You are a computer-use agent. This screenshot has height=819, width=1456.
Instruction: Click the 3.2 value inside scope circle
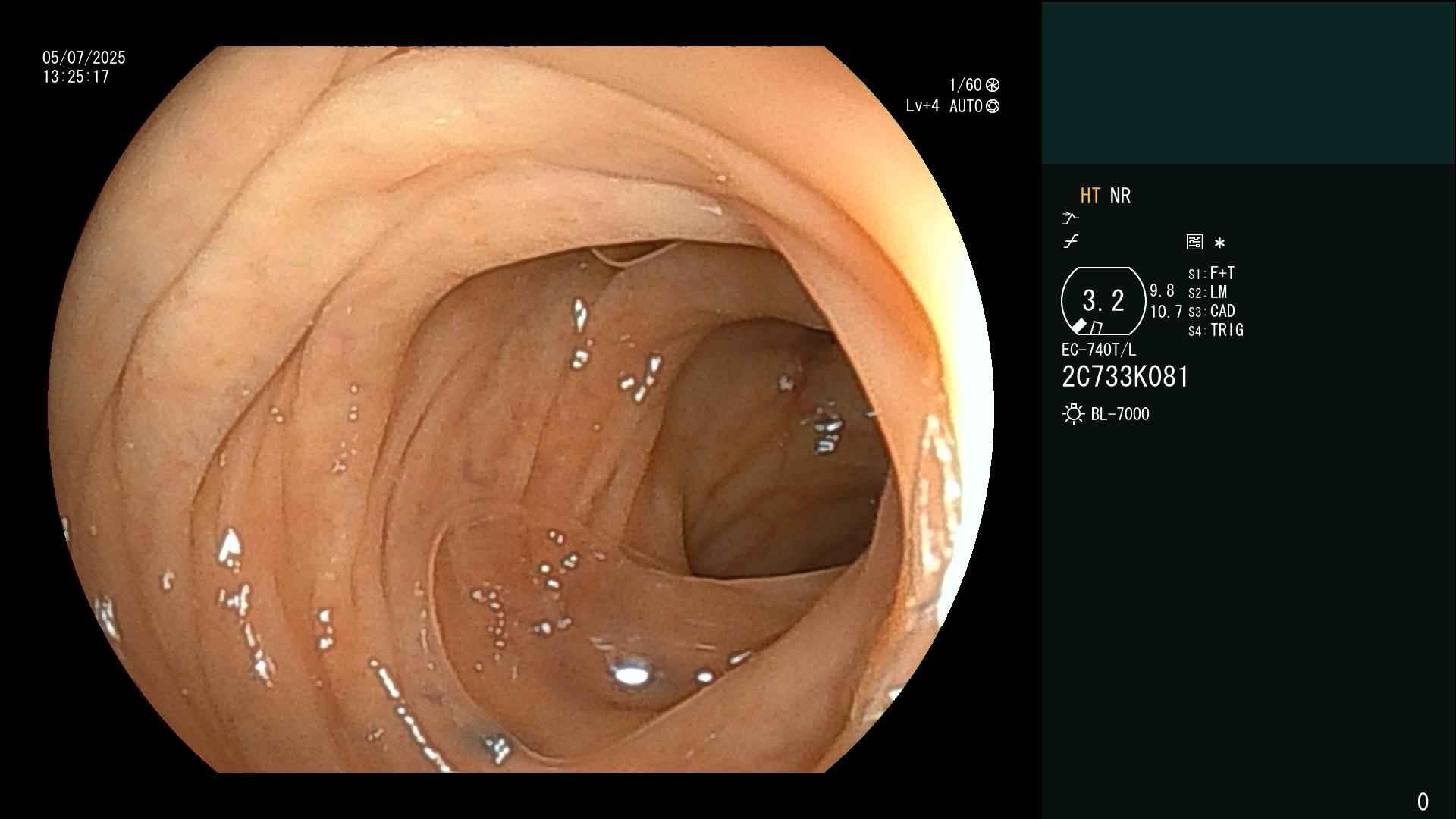(1103, 300)
